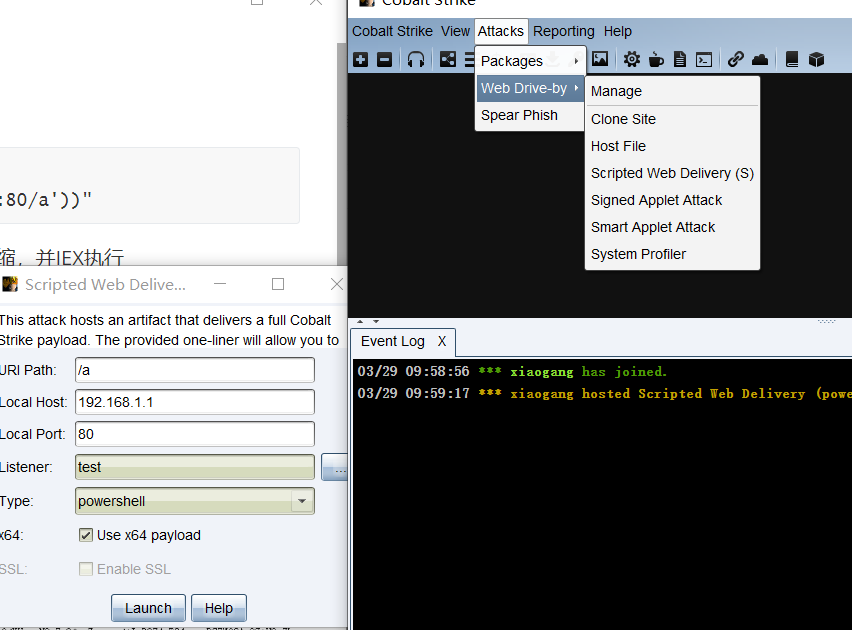Image resolution: width=852 pixels, height=630 pixels.
Task: Maximize the Scripted Web Delivery dialog
Action: [278, 284]
